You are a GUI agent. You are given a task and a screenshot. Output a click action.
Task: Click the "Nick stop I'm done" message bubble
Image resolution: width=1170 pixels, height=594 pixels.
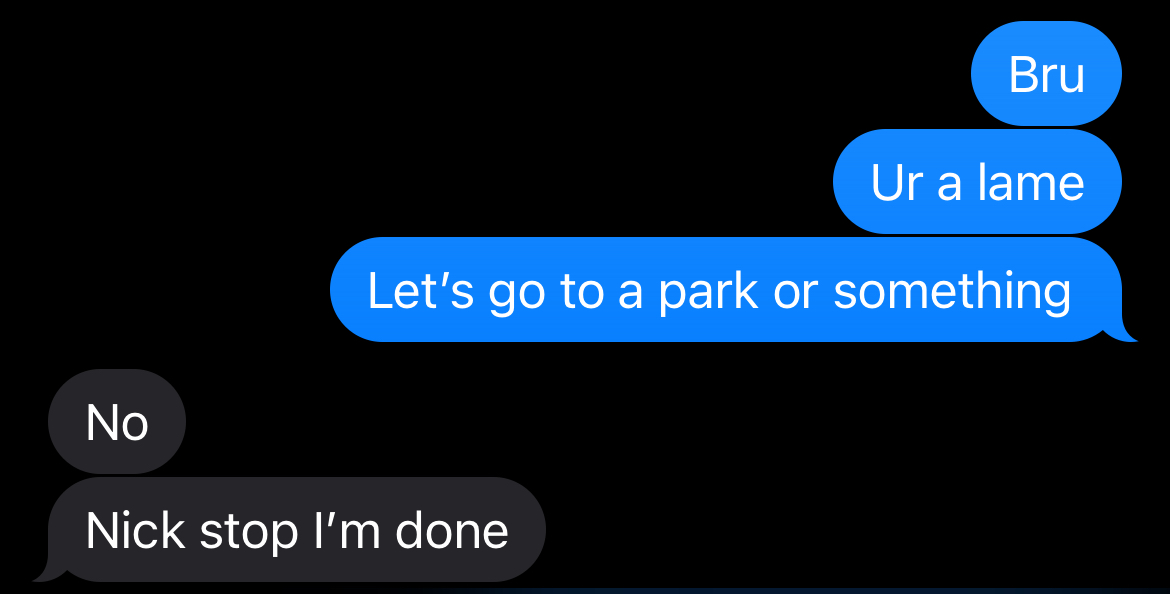tap(297, 530)
